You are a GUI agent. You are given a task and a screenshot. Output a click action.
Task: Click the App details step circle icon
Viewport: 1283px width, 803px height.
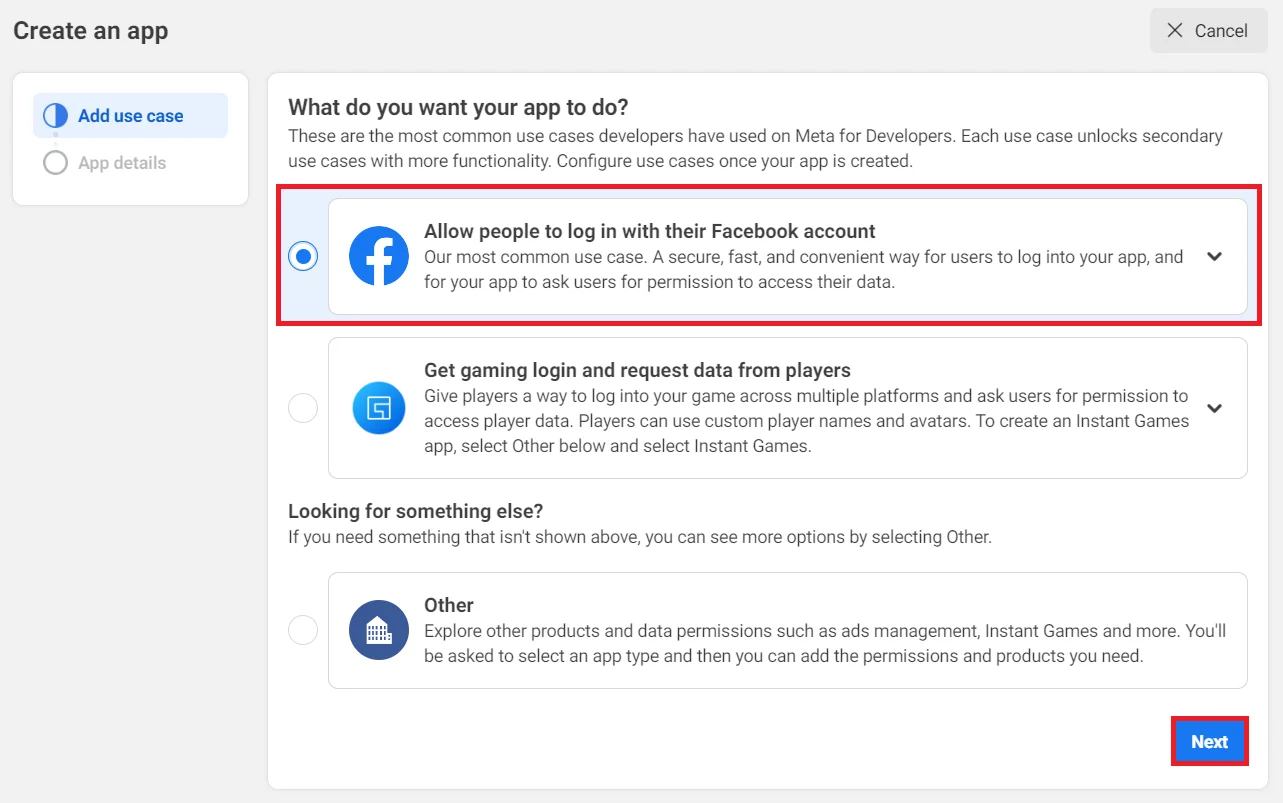point(56,162)
